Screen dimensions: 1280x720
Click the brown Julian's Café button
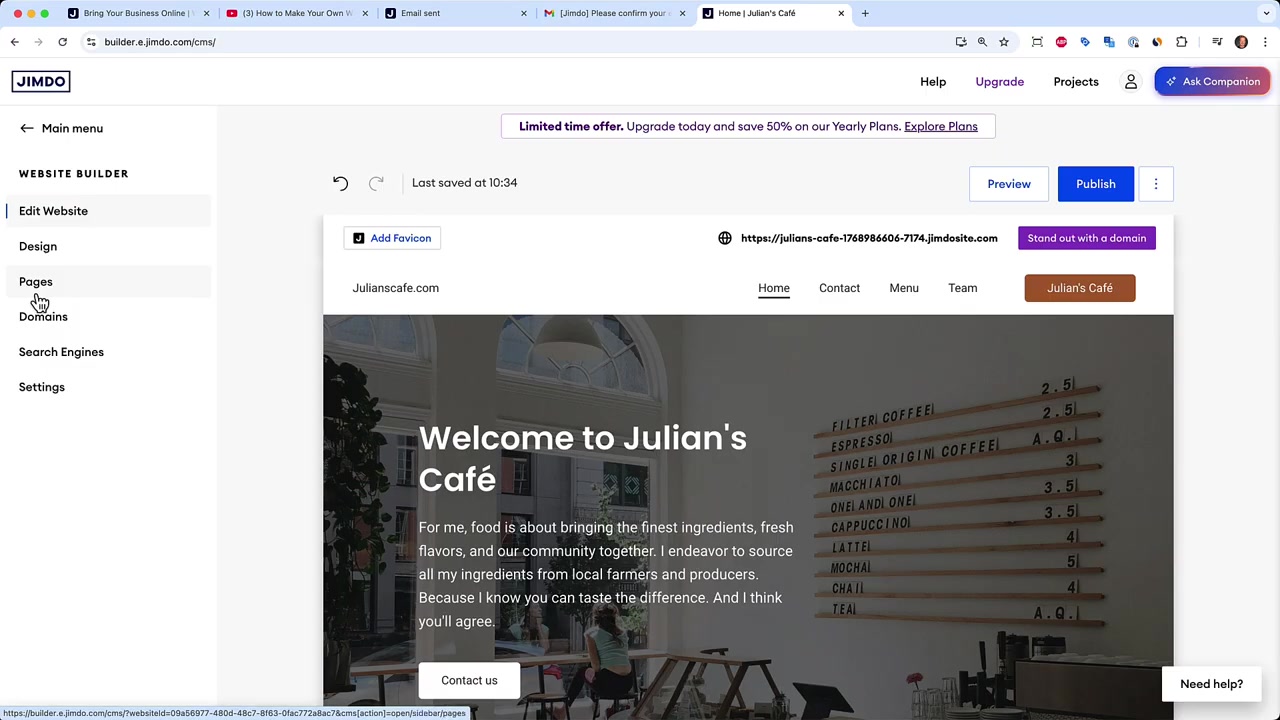tap(1079, 288)
